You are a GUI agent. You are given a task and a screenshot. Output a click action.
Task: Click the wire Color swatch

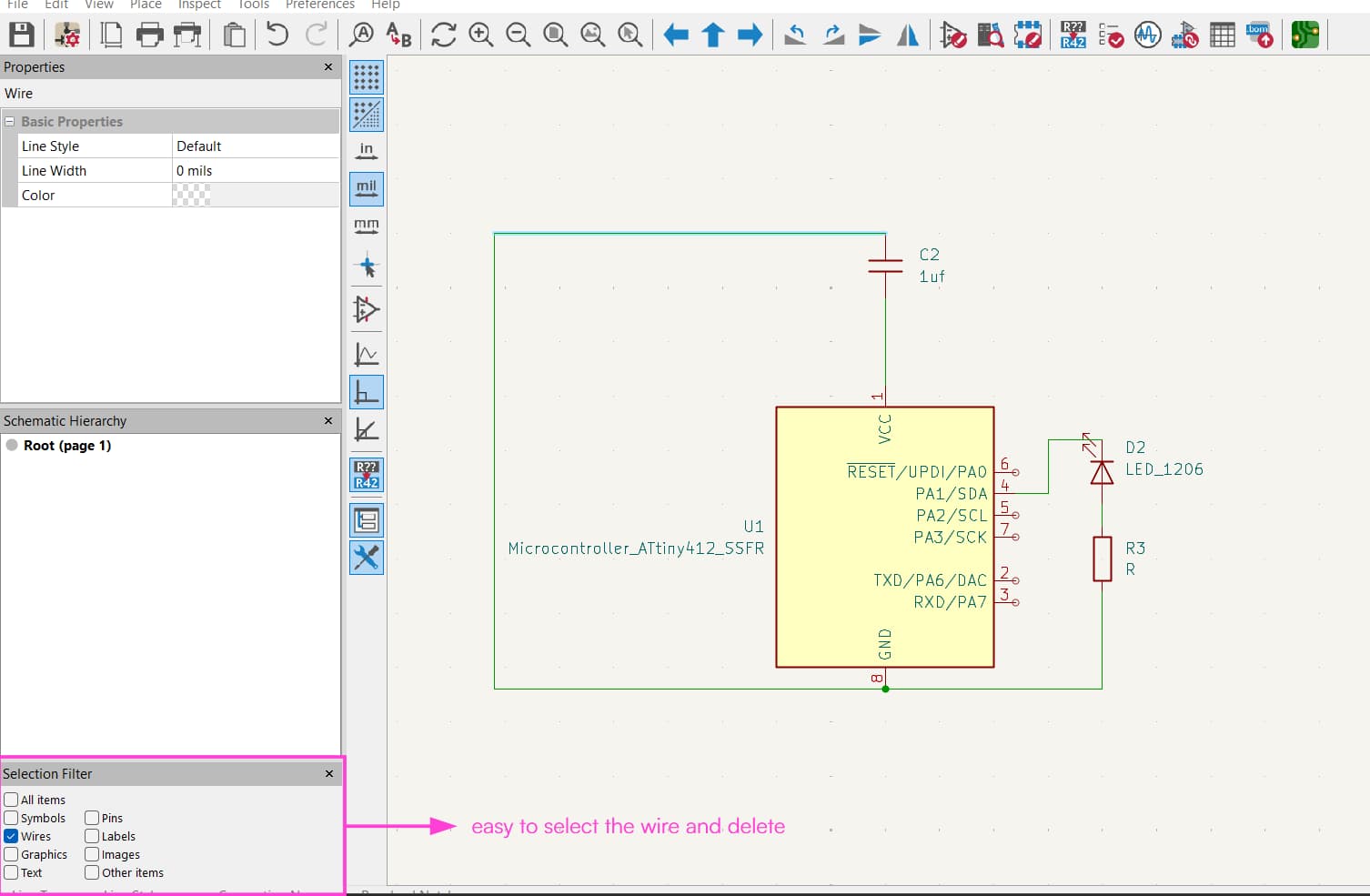(192, 195)
